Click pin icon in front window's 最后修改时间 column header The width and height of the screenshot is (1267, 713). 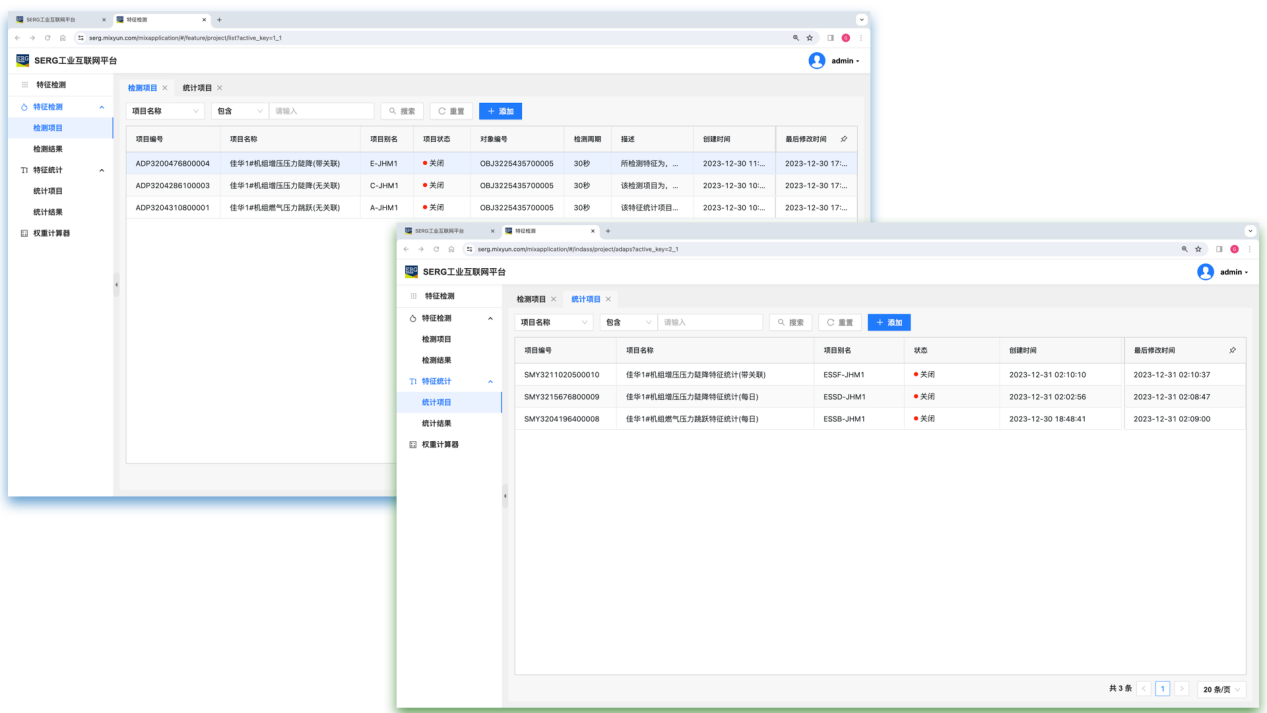tap(1232, 351)
